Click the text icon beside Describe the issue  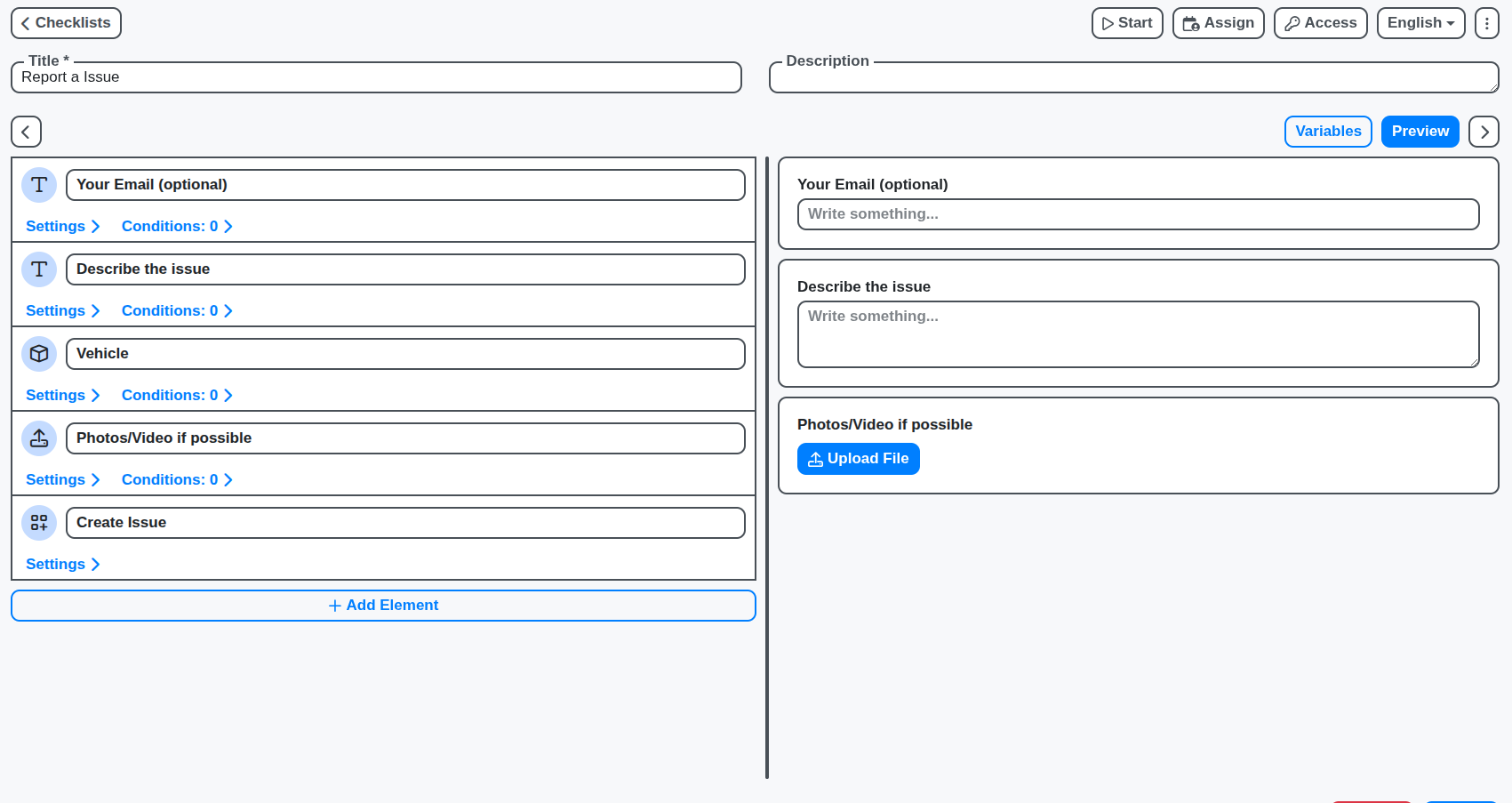point(39,269)
